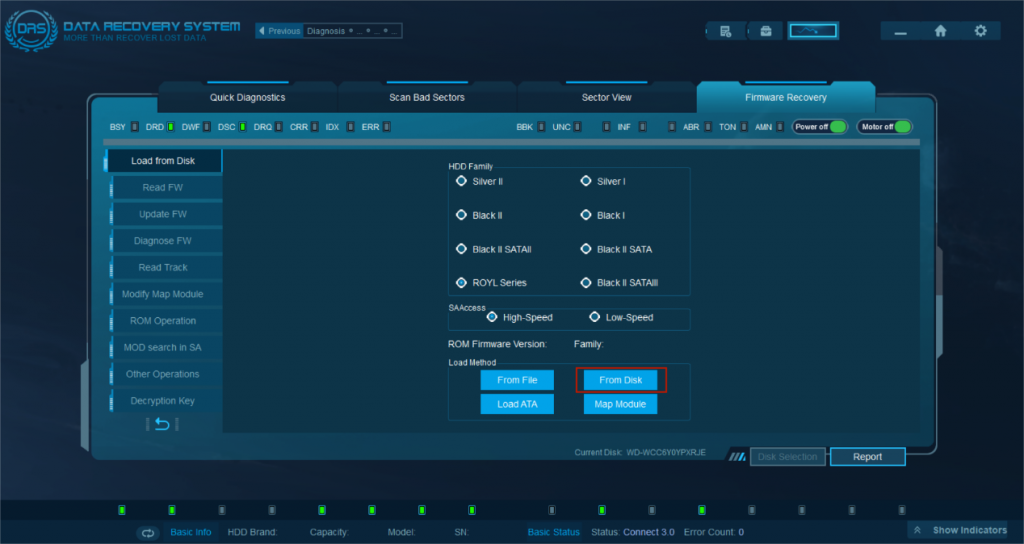Click the Report button
Image resolution: width=1024 pixels, height=544 pixels.
click(x=867, y=457)
